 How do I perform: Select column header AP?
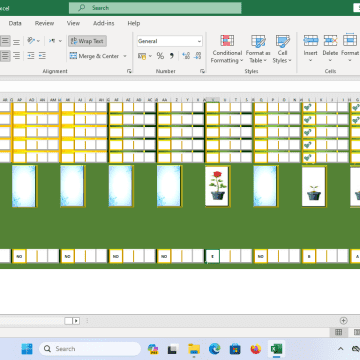coord(19,99)
